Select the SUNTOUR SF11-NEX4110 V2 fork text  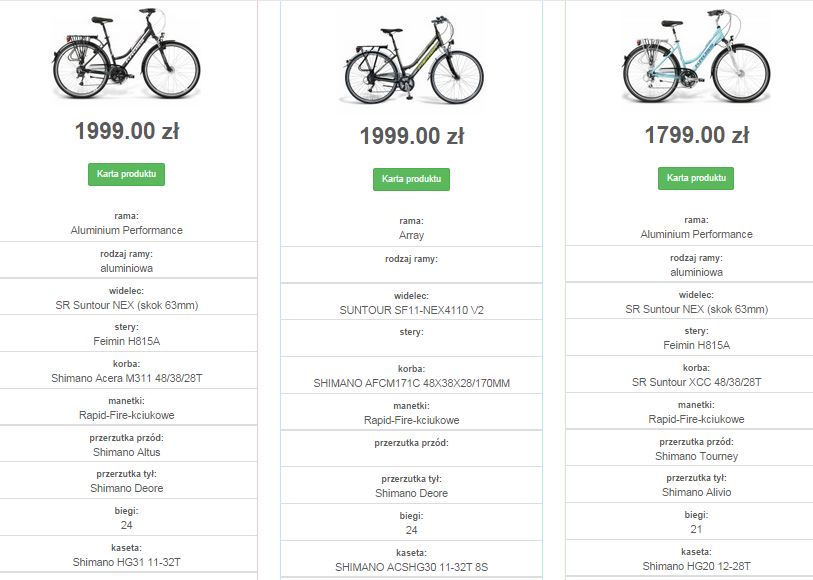pos(411,310)
